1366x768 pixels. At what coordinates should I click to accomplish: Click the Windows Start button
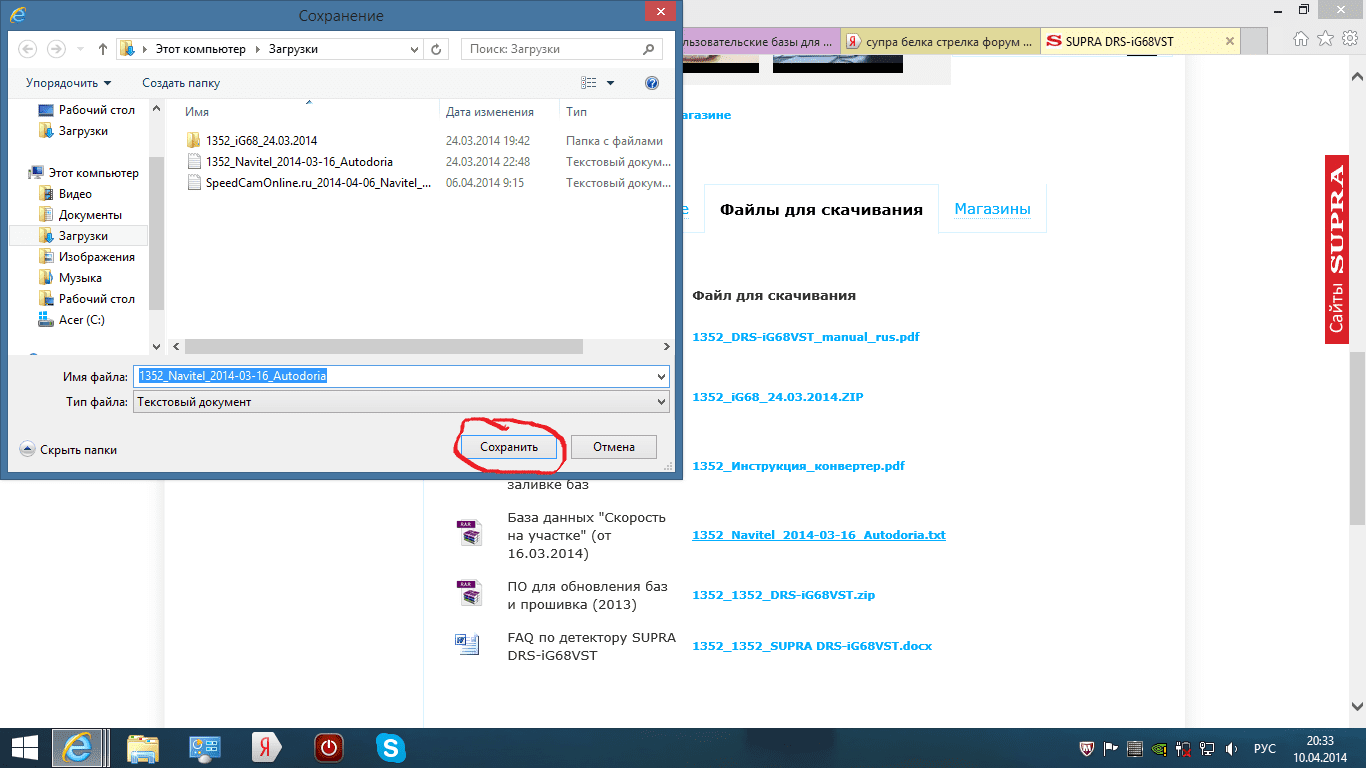pos(24,747)
